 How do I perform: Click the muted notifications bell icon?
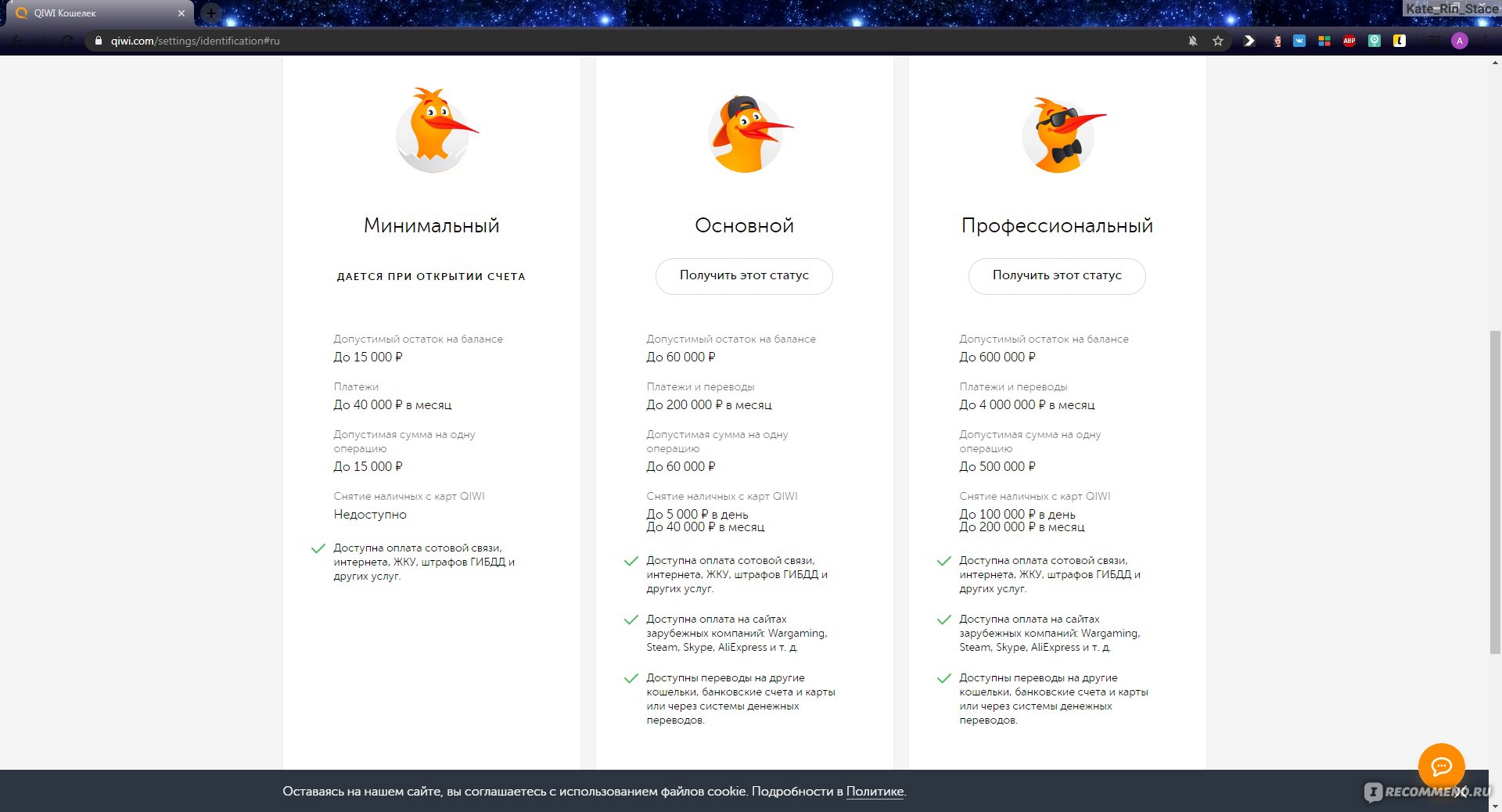1193,41
